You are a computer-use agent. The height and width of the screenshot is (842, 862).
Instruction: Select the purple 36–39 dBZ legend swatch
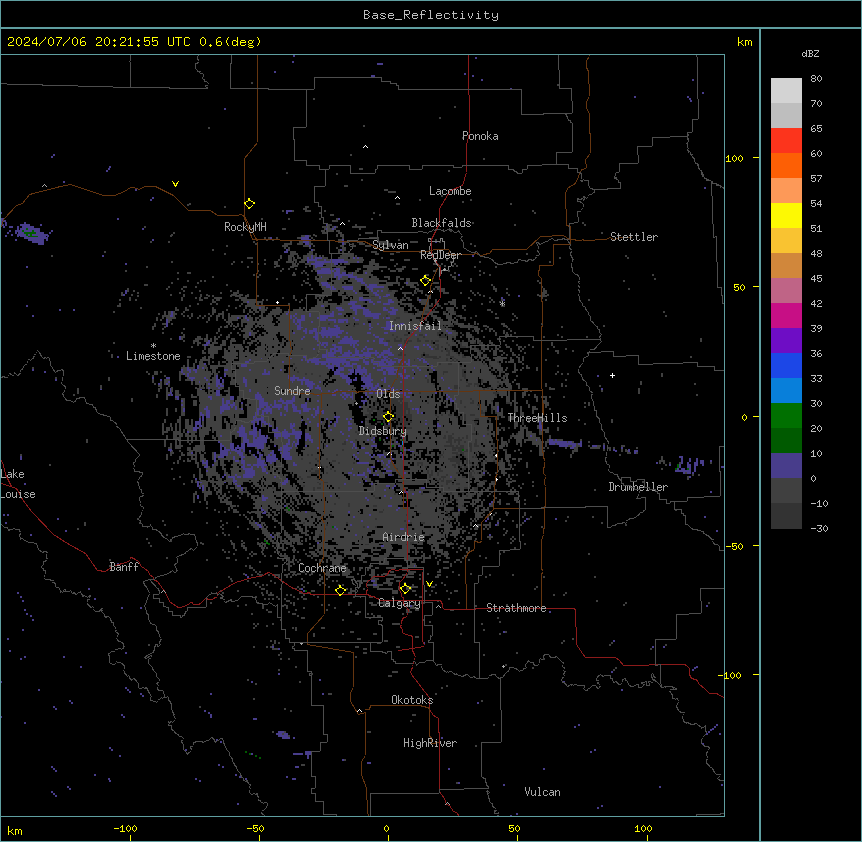[x=786, y=341]
